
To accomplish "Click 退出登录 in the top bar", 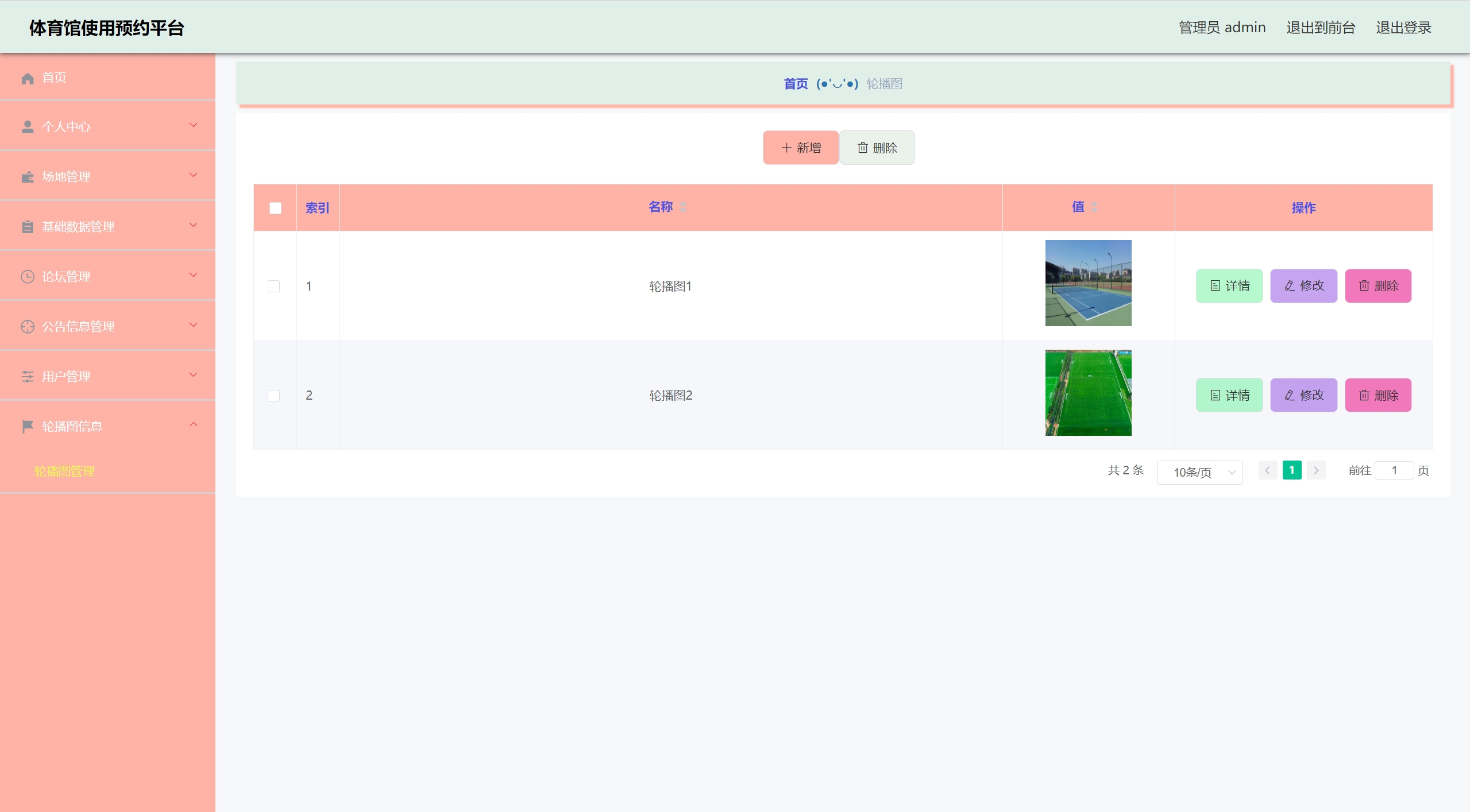I will 1403,28.
